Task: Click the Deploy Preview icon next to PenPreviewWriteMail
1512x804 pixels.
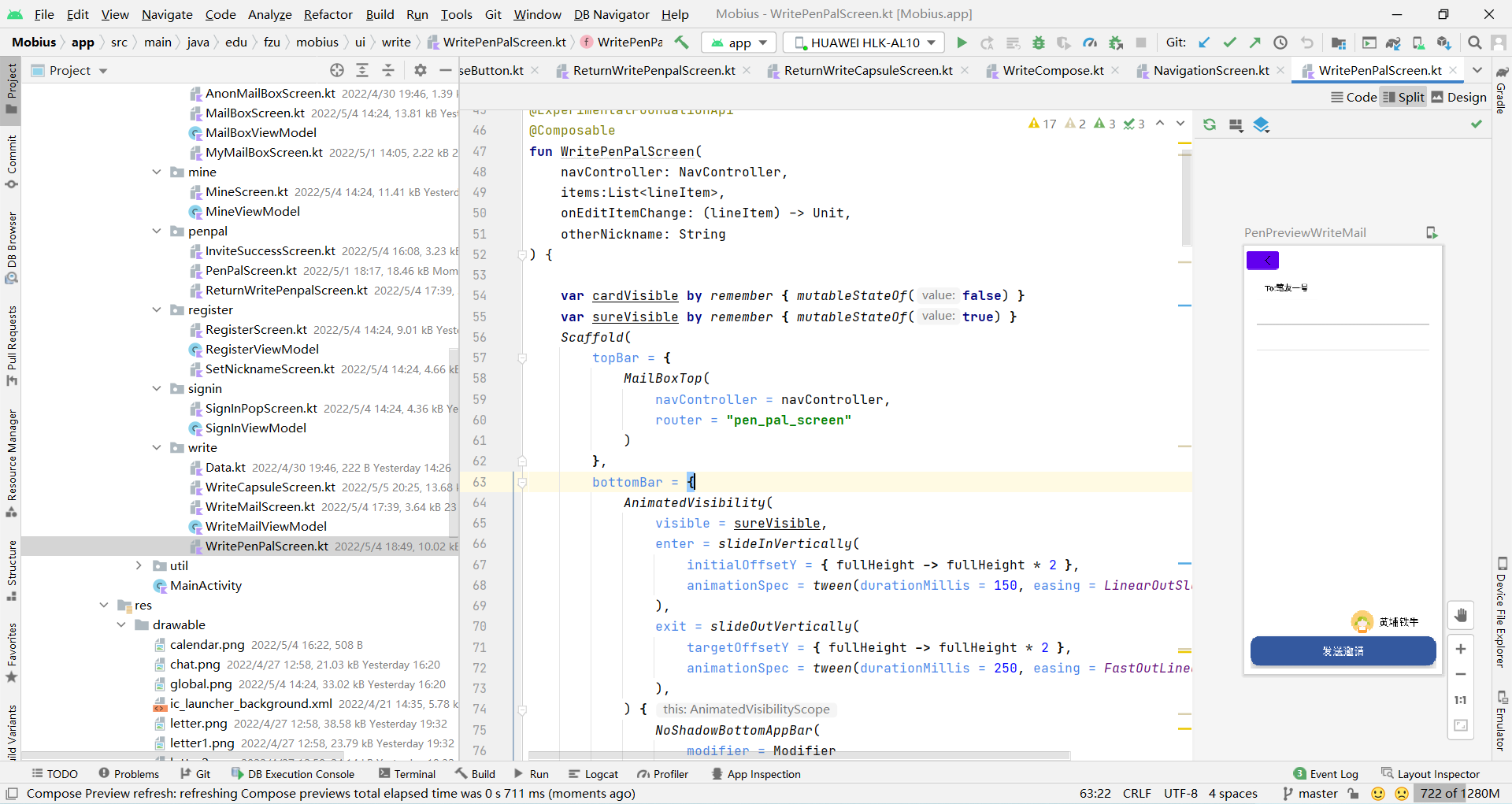Action: [x=1432, y=232]
